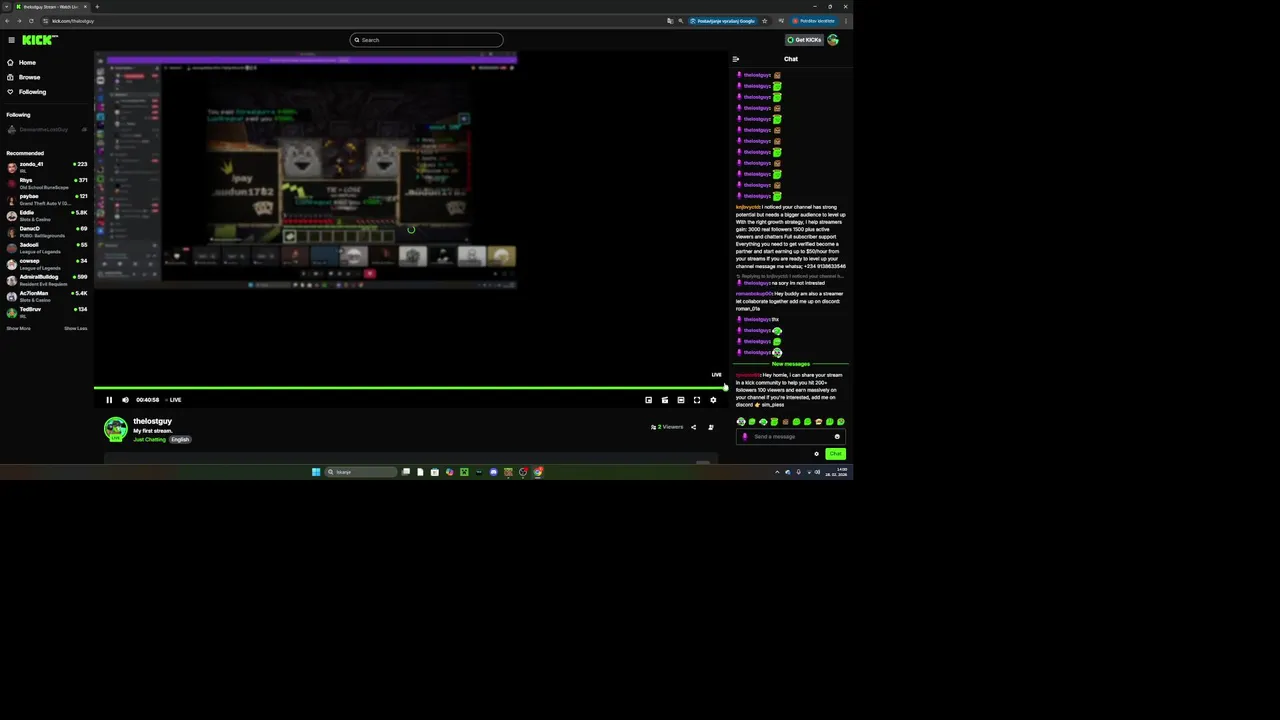Mute the stream volume

[125, 400]
